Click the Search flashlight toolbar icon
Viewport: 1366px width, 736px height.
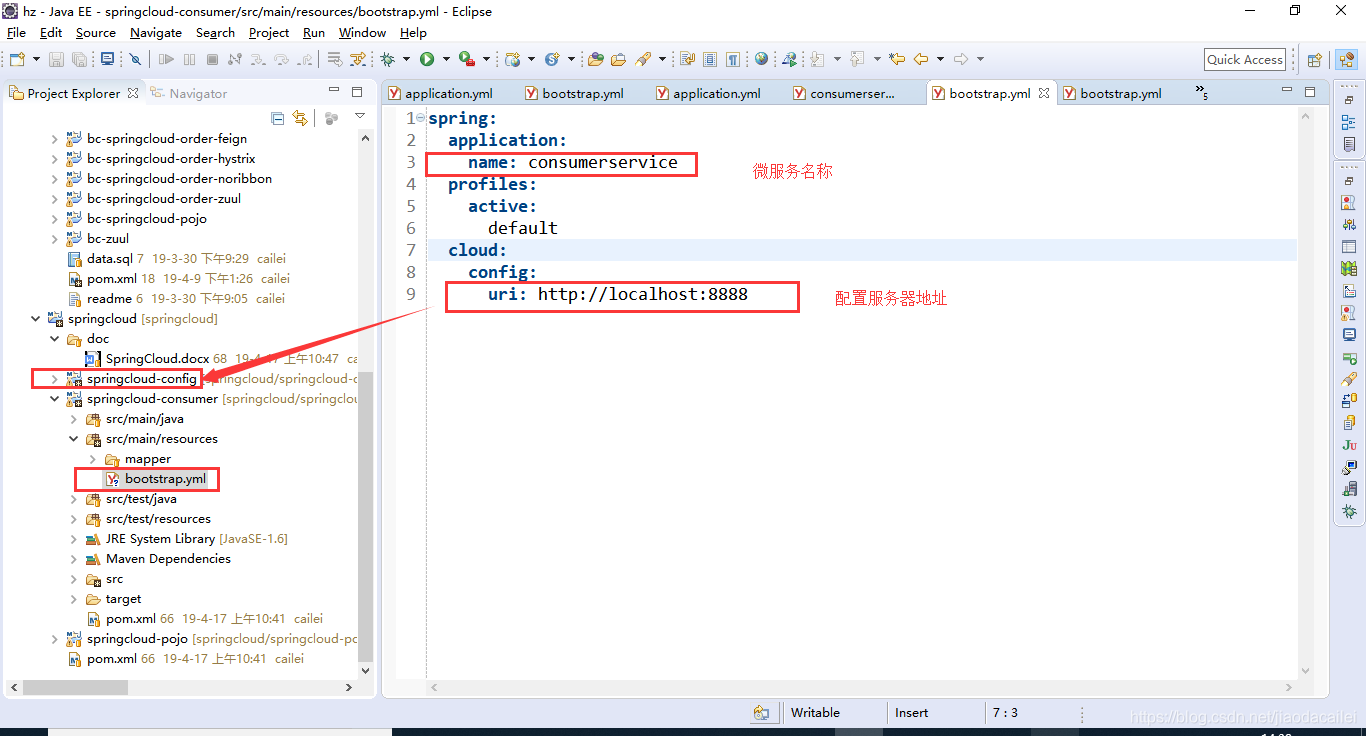tap(643, 60)
